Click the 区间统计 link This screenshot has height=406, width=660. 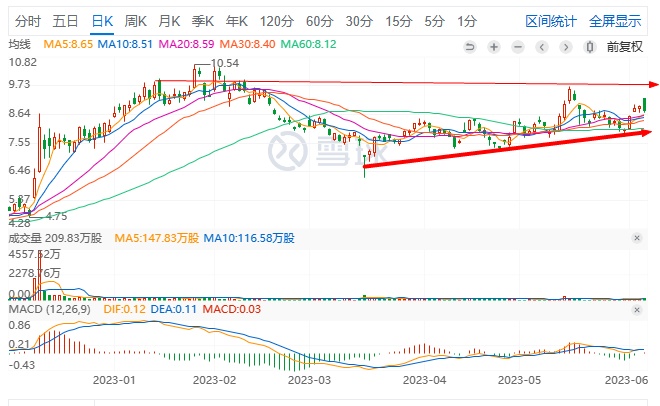552,20
